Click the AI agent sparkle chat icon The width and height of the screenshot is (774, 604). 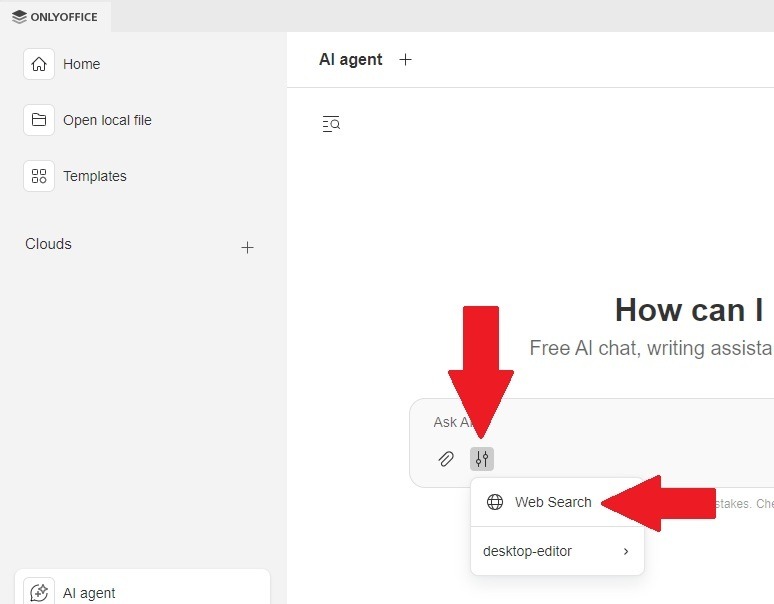[39, 592]
